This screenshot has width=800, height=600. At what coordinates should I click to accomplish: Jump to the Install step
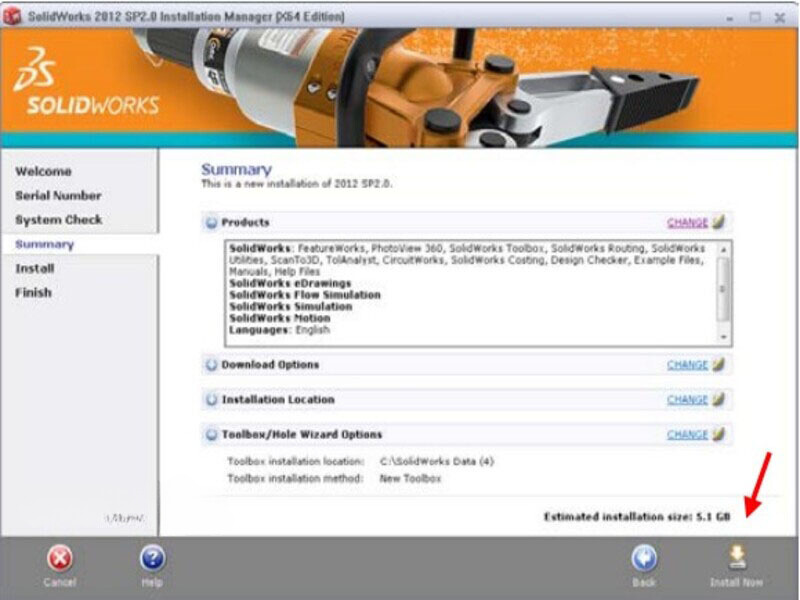pos(35,268)
